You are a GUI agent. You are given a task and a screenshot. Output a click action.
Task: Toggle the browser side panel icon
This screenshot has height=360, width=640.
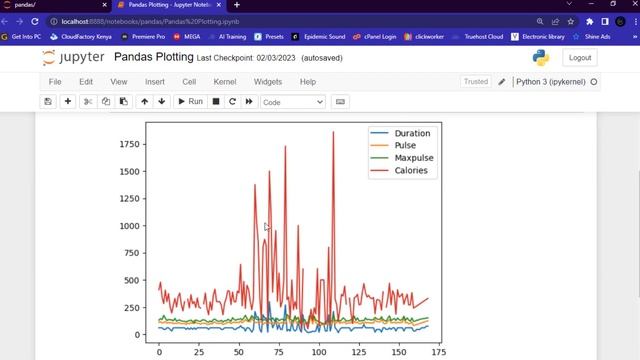click(605, 22)
